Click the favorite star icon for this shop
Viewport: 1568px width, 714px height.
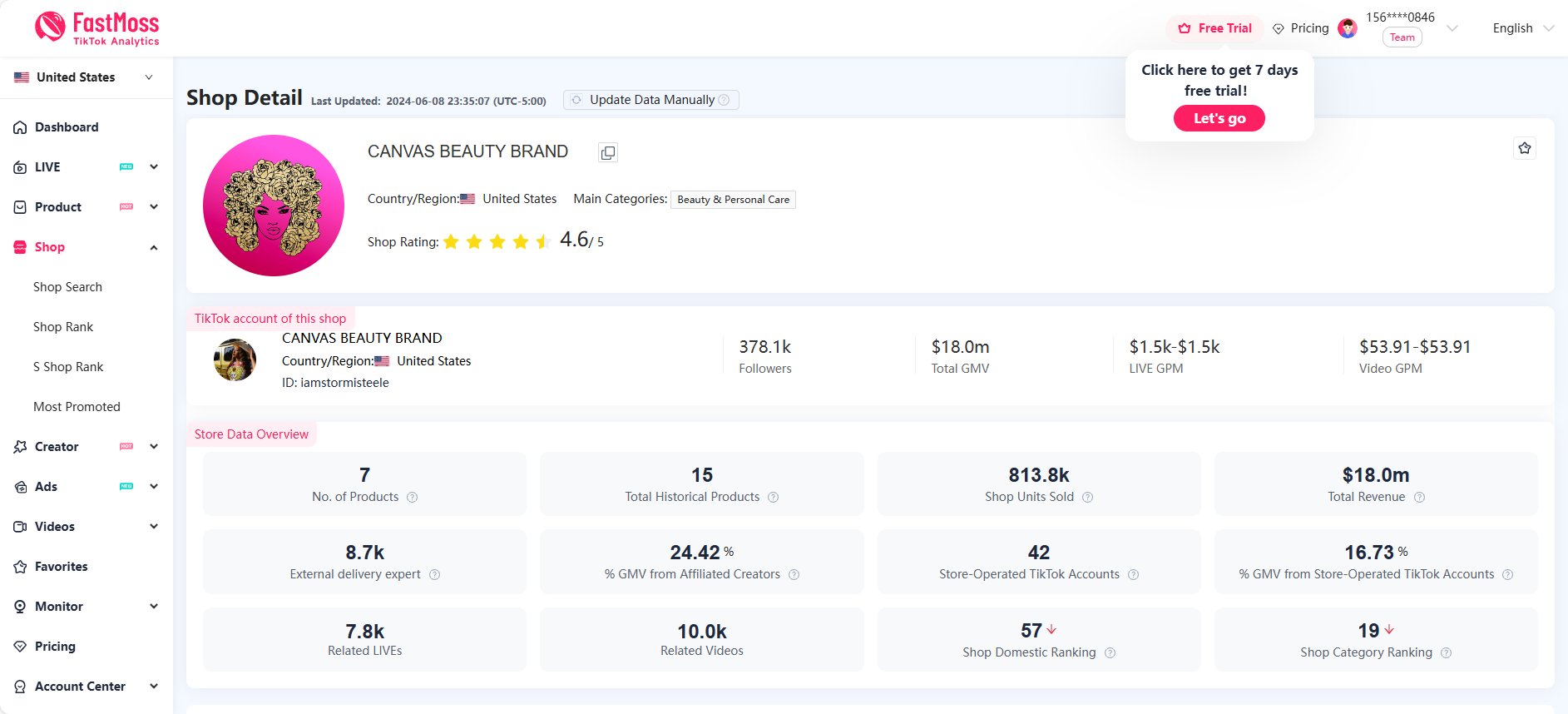1524,148
